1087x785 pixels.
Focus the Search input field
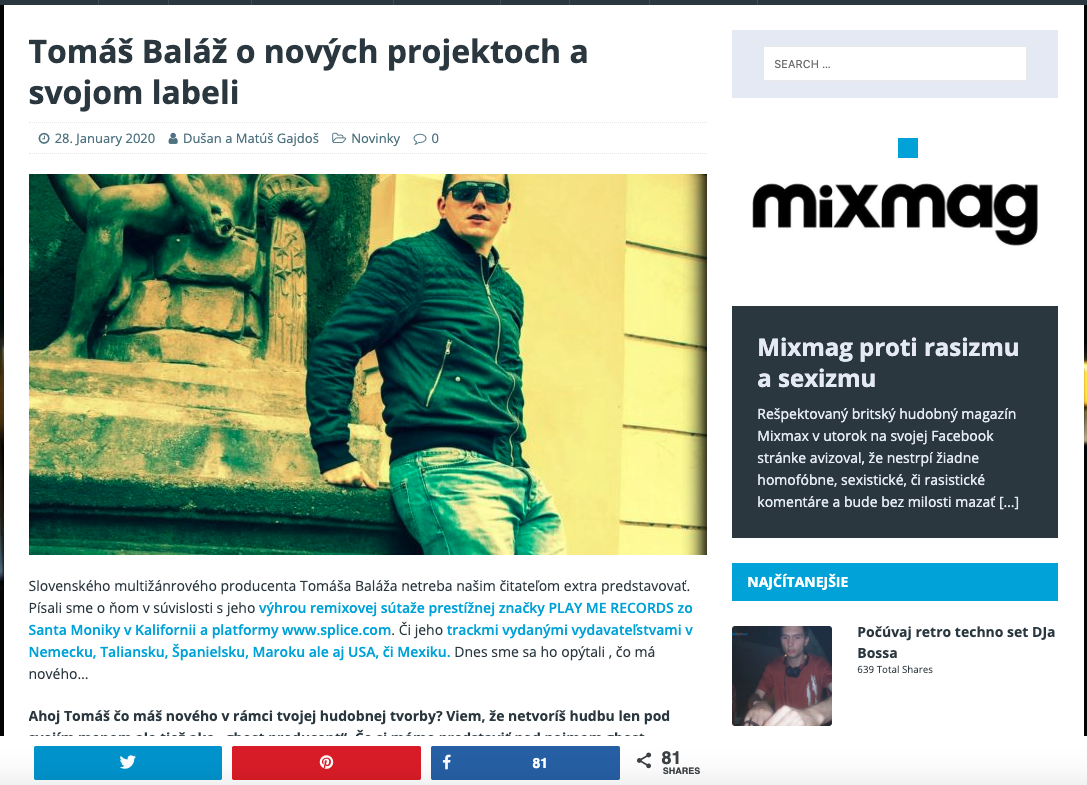pos(894,64)
